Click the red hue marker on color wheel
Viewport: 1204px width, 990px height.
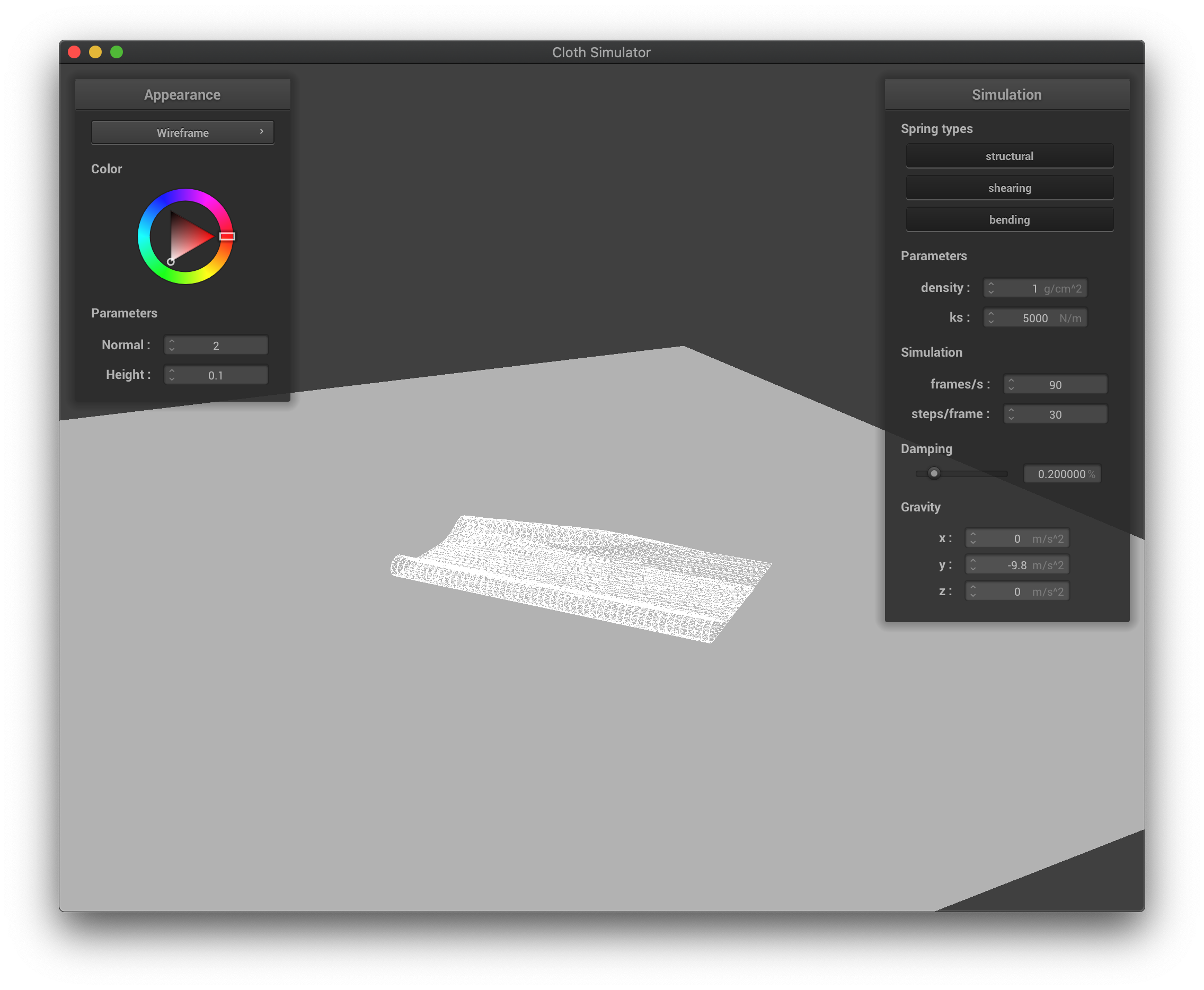(227, 236)
